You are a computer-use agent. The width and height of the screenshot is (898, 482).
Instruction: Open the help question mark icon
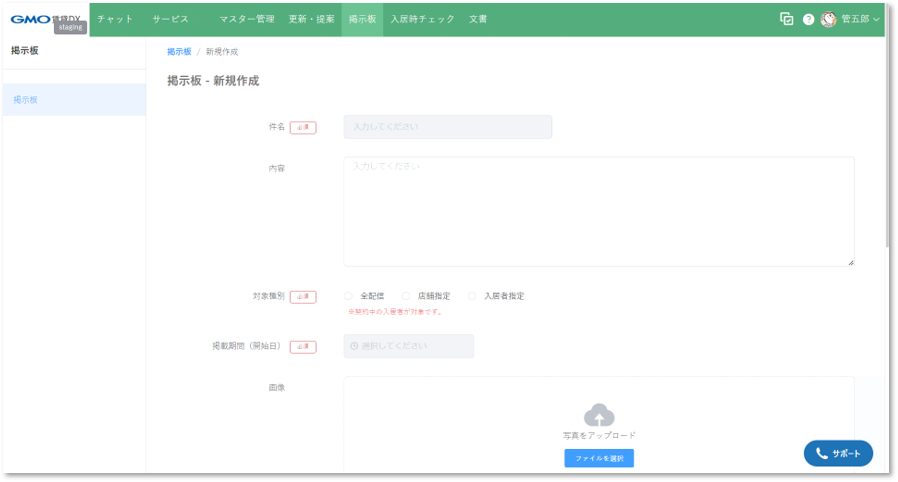(x=808, y=19)
